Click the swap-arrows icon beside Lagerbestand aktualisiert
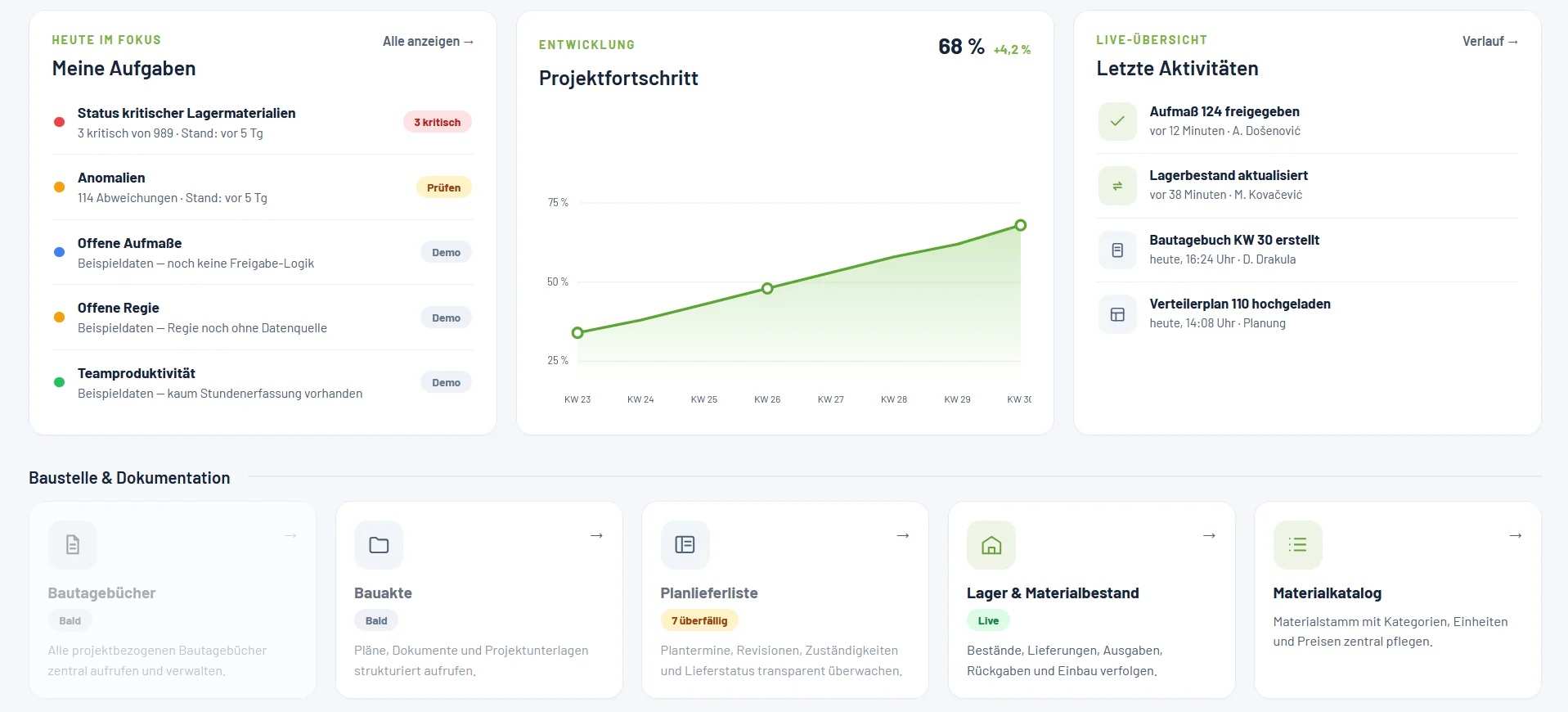1568x712 pixels. click(1117, 186)
